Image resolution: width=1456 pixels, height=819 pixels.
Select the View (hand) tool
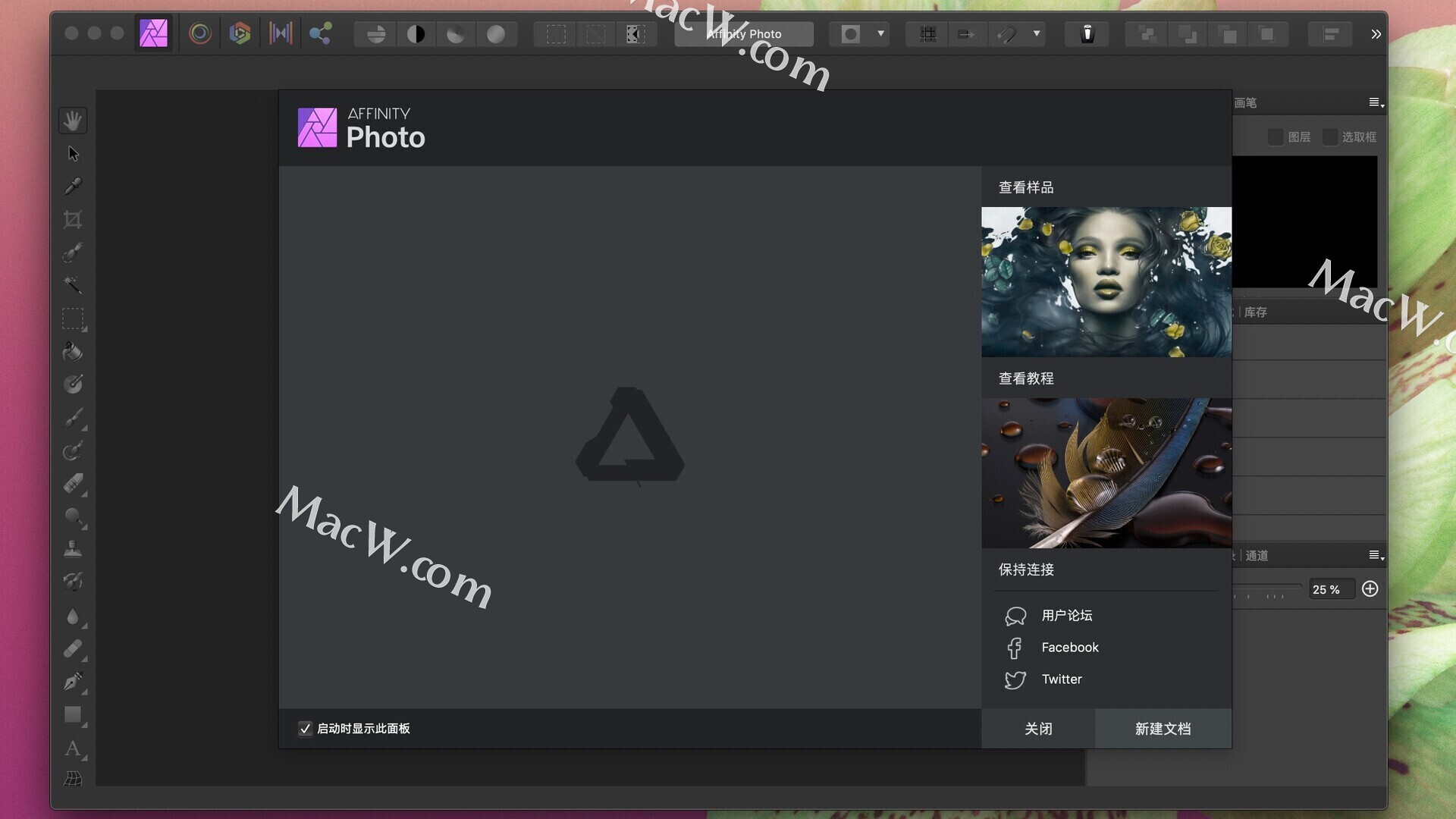click(x=73, y=121)
